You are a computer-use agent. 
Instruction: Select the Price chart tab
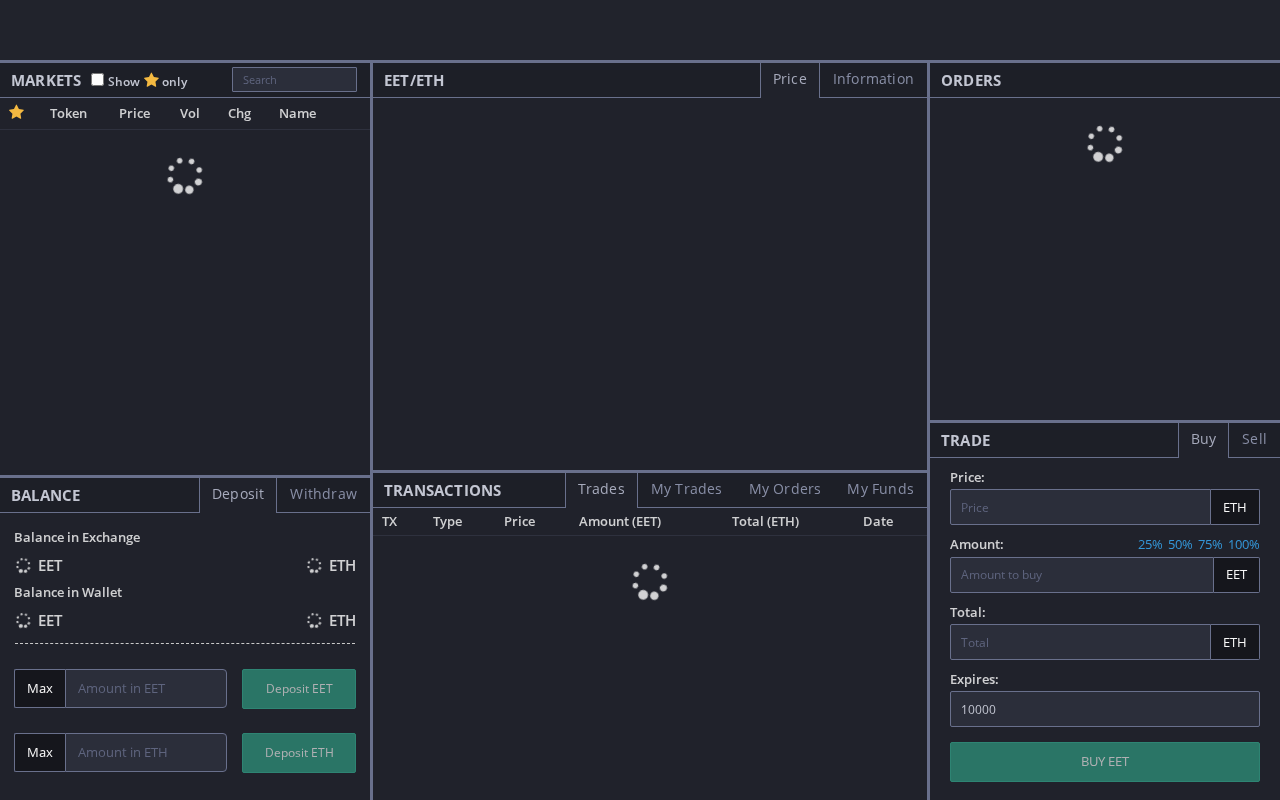(x=789, y=79)
